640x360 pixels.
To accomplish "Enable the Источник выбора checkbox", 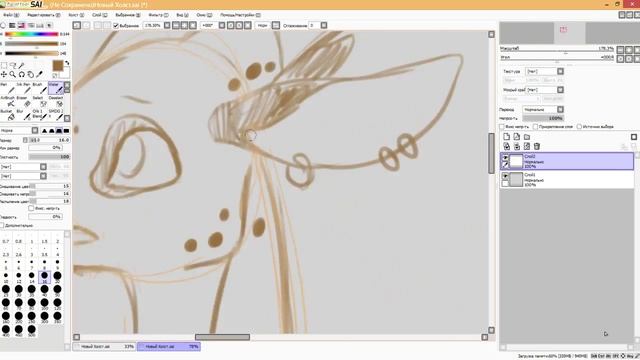I will [579, 127].
